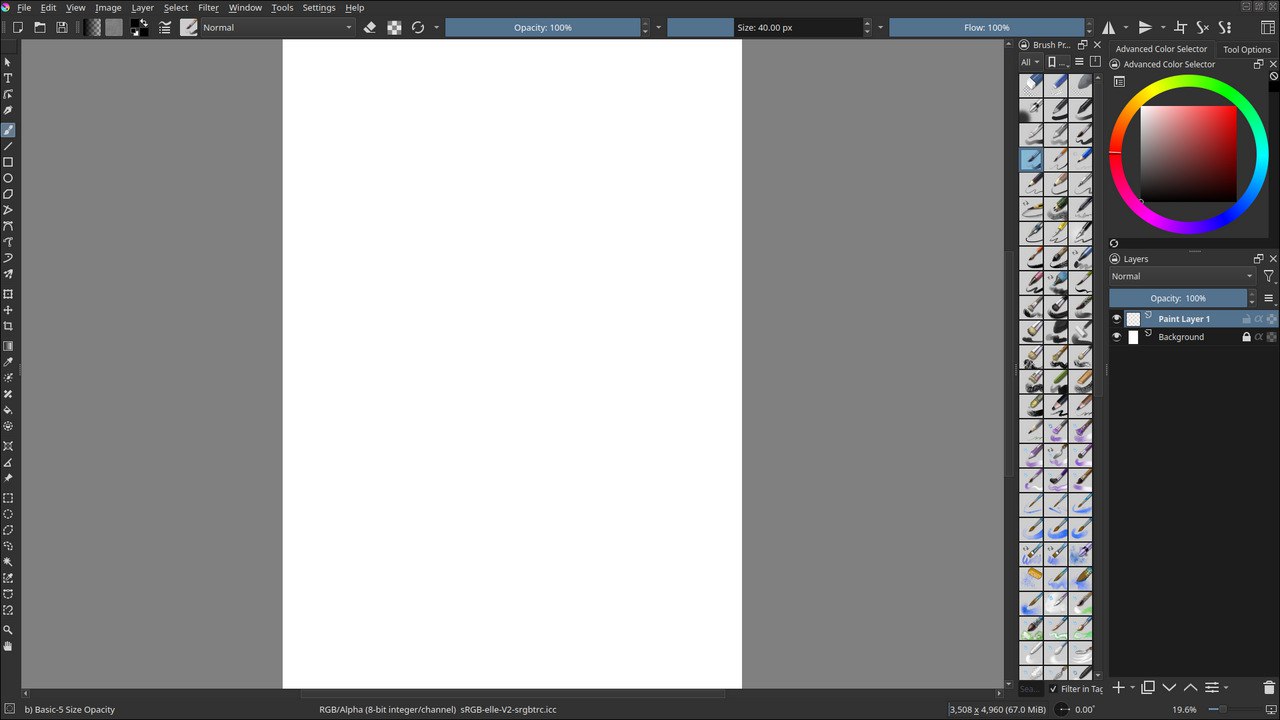
Task: Open the brush preset chooser in the toolbar
Action: coord(189,28)
